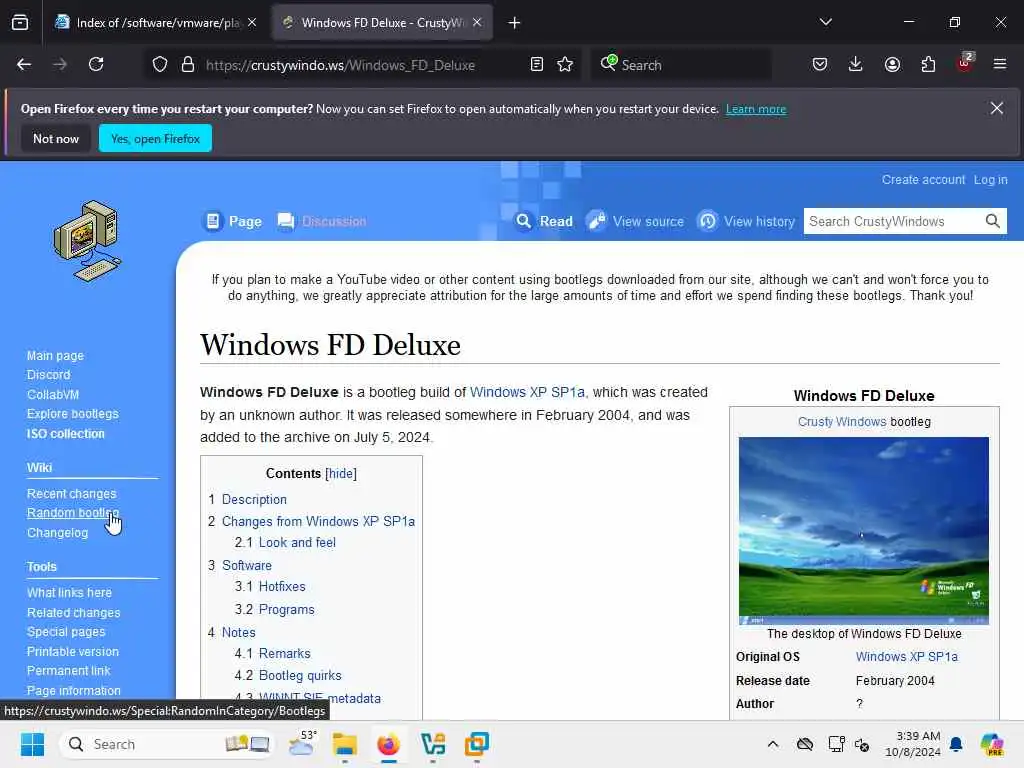This screenshot has height=768, width=1024.
Task: Click the site security padlock icon
Action: pos(188,64)
